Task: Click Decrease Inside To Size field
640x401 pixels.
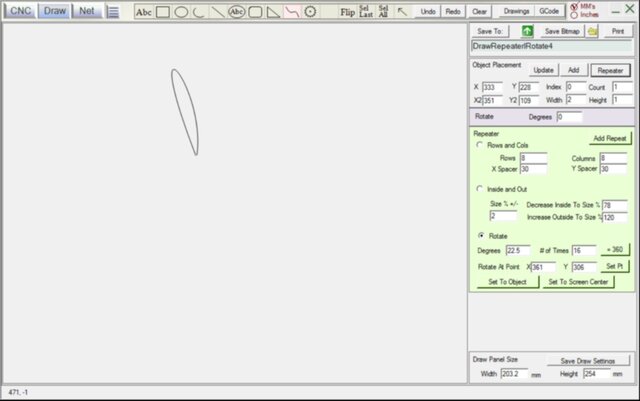Action: click(614, 205)
